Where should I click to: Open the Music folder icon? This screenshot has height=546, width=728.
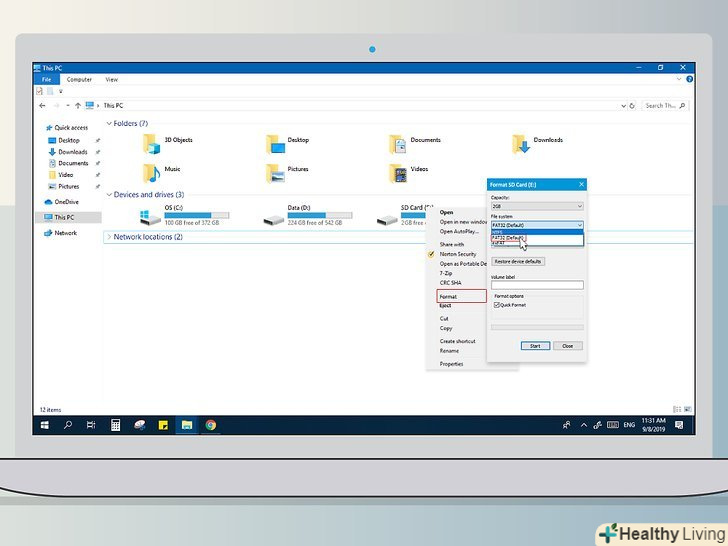152,173
